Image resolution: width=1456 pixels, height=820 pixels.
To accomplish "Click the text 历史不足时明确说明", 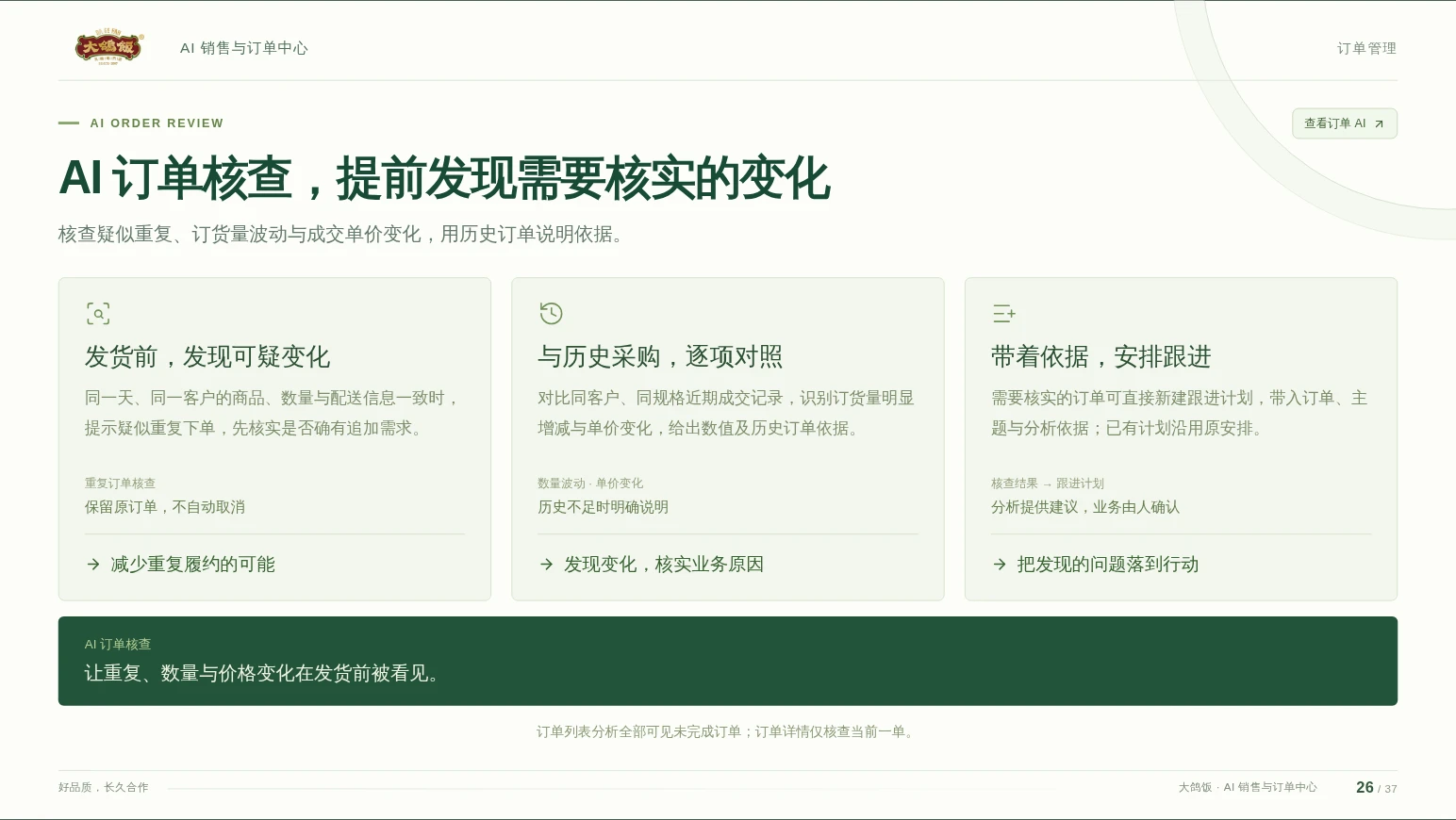I will click(x=603, y=507).
